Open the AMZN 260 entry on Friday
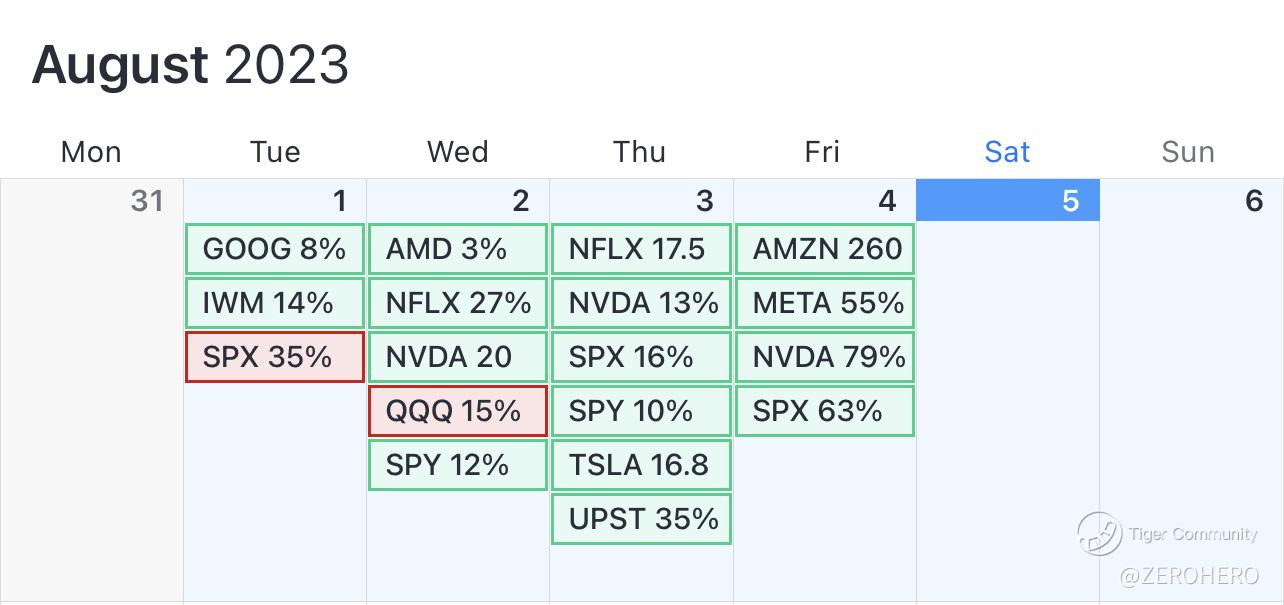1284x605 pixels. click(825, 249)
